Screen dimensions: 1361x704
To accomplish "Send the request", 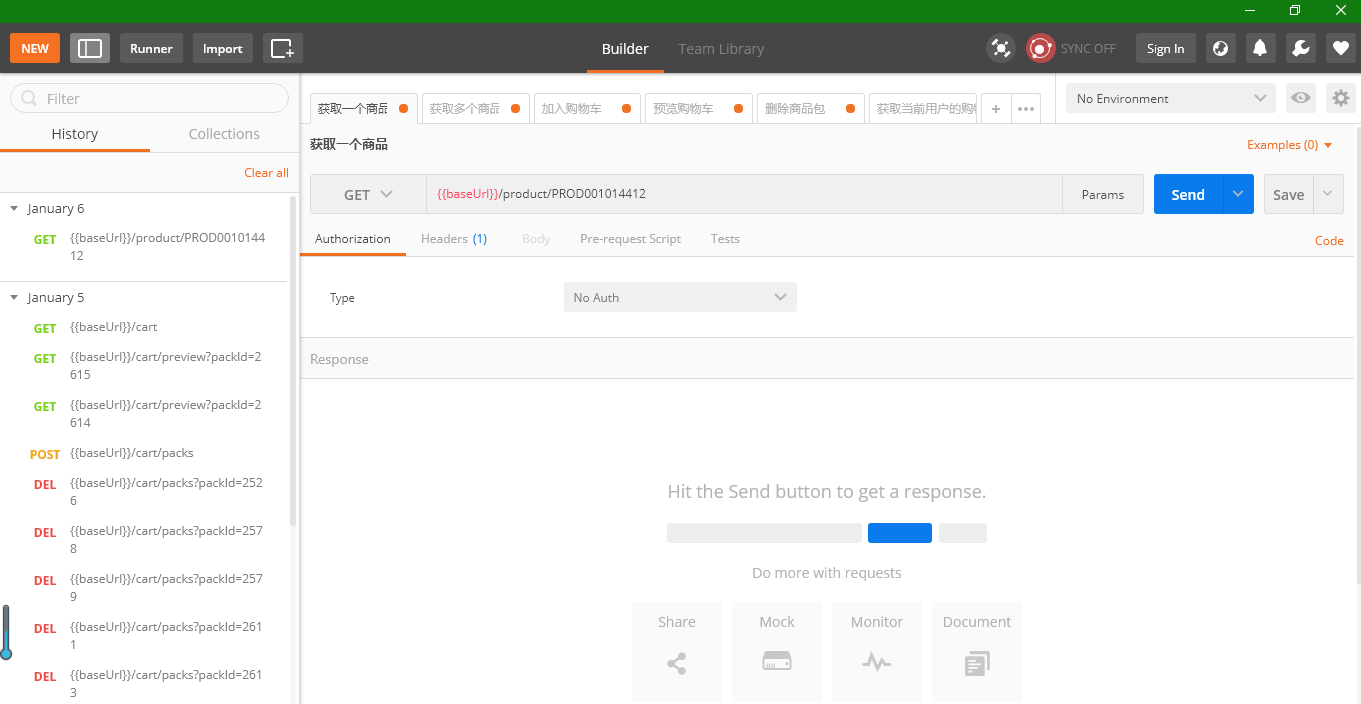I will 1188,195.
